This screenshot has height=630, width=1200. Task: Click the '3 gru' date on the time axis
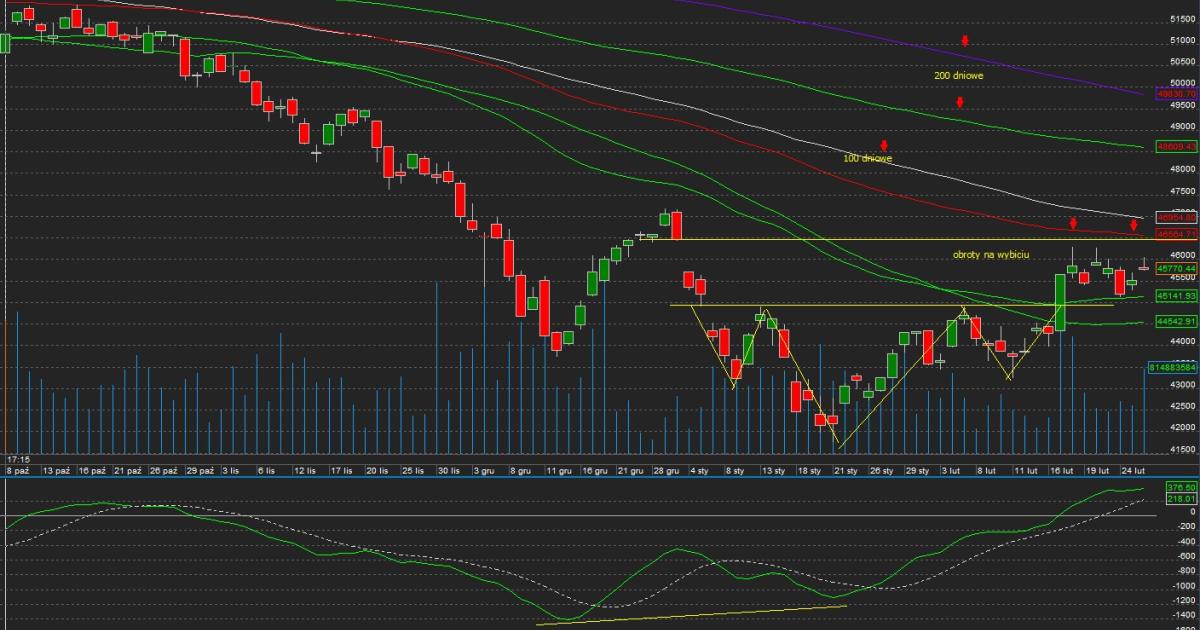(483, 470)
